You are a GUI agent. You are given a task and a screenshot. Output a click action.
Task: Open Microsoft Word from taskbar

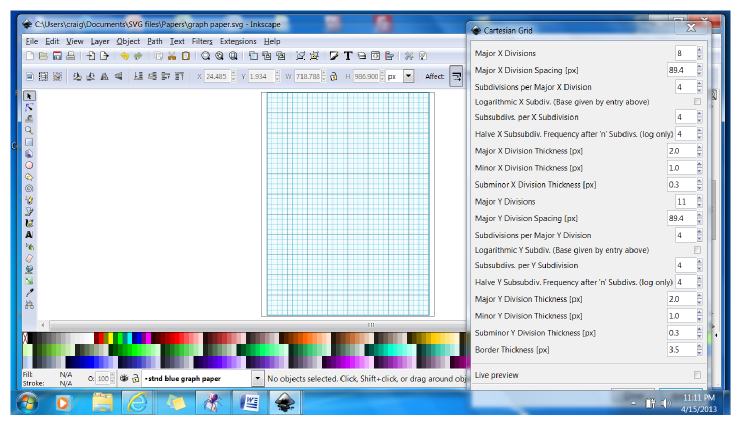tap(249, 402)
